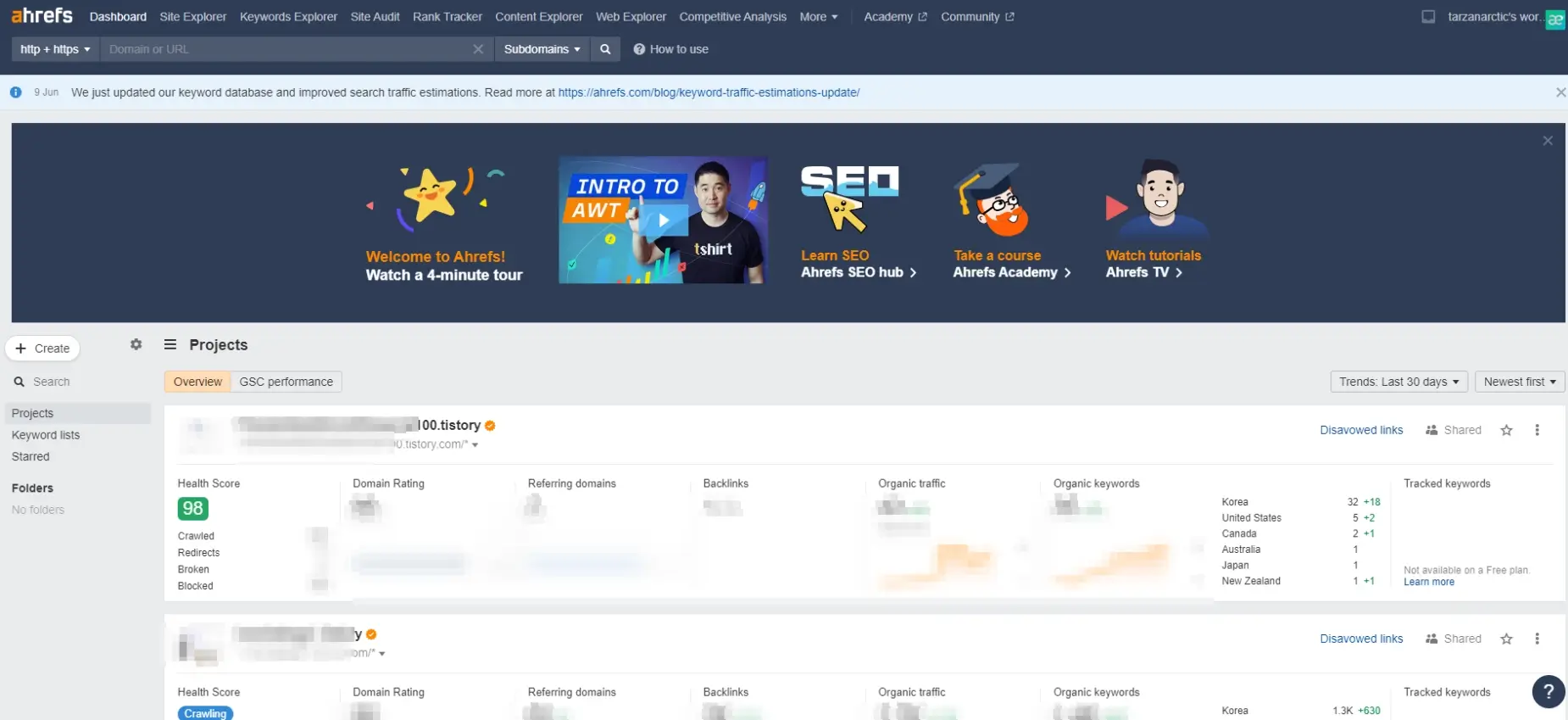Screen dimensions: 1568x720
Task: Open Ahrefs TV tutorials link
Action: click(1143, 272)
